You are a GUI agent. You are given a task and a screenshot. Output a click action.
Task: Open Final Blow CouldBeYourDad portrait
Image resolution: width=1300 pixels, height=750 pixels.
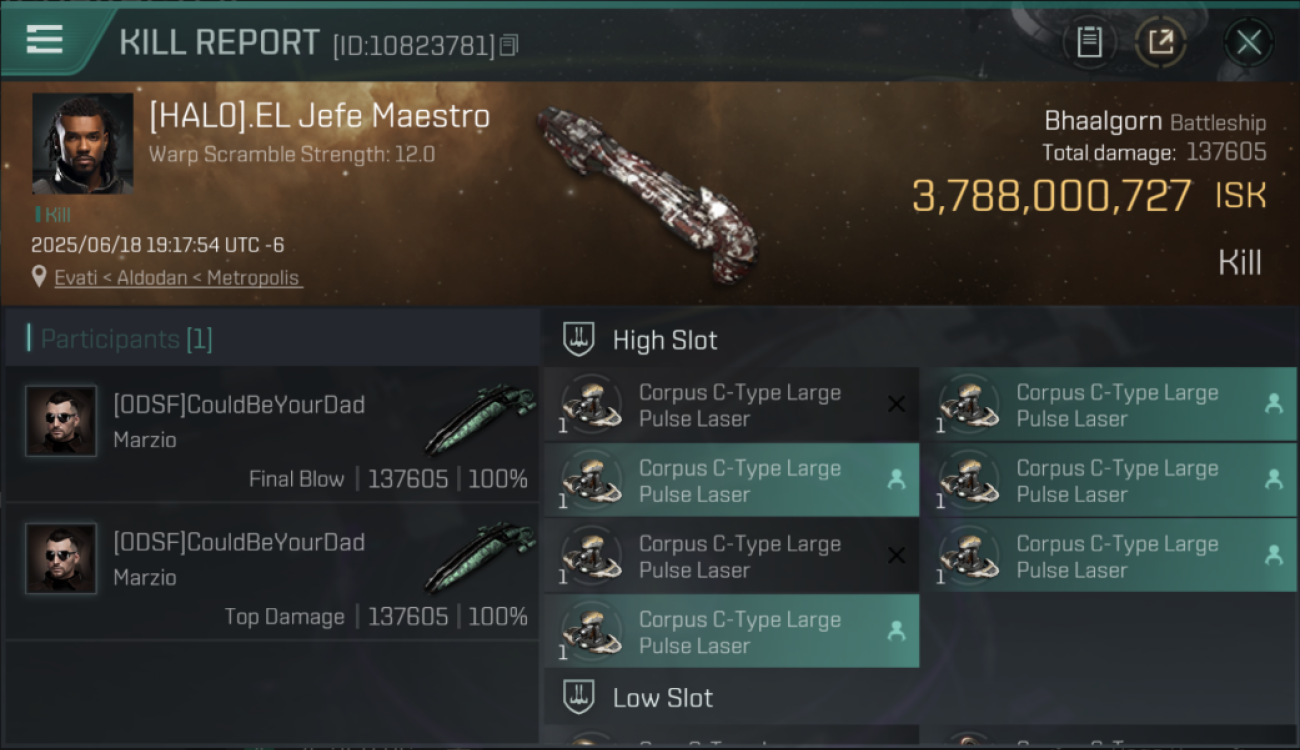click(61, 421)
